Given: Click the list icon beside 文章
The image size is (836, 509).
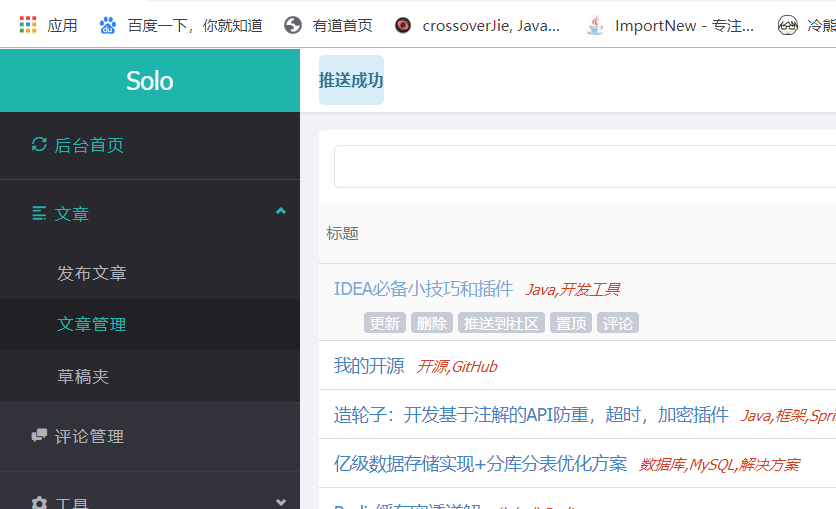Looking at the screenshot, I should 39,213.
